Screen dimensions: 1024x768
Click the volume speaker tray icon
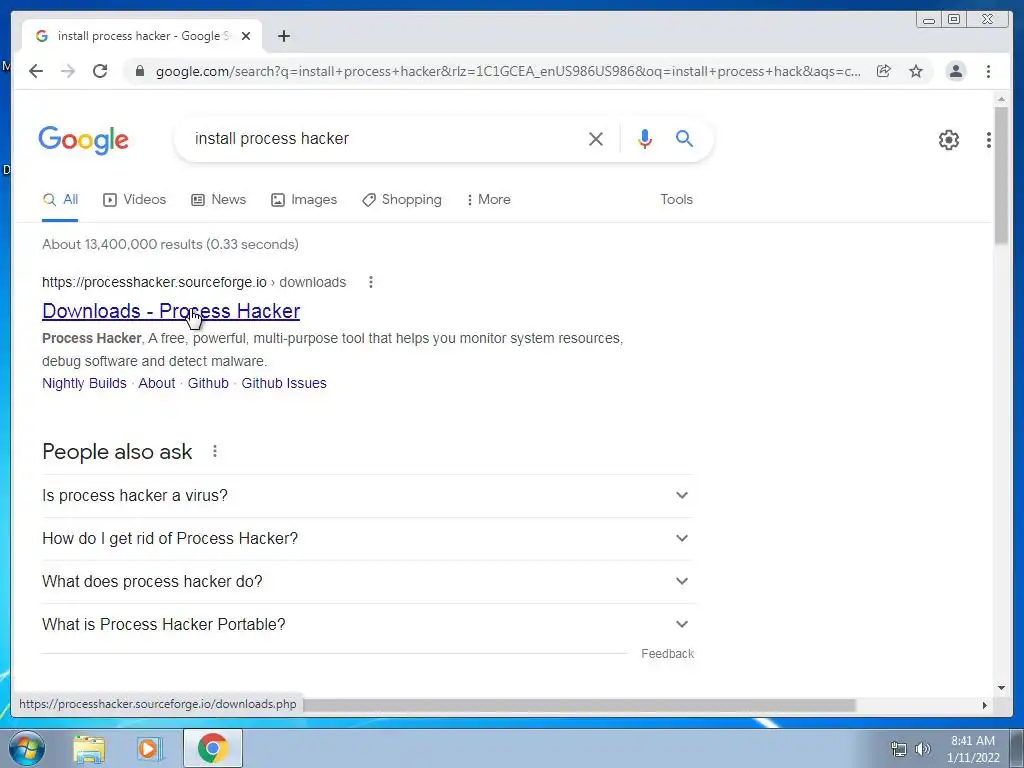point(923,749)
